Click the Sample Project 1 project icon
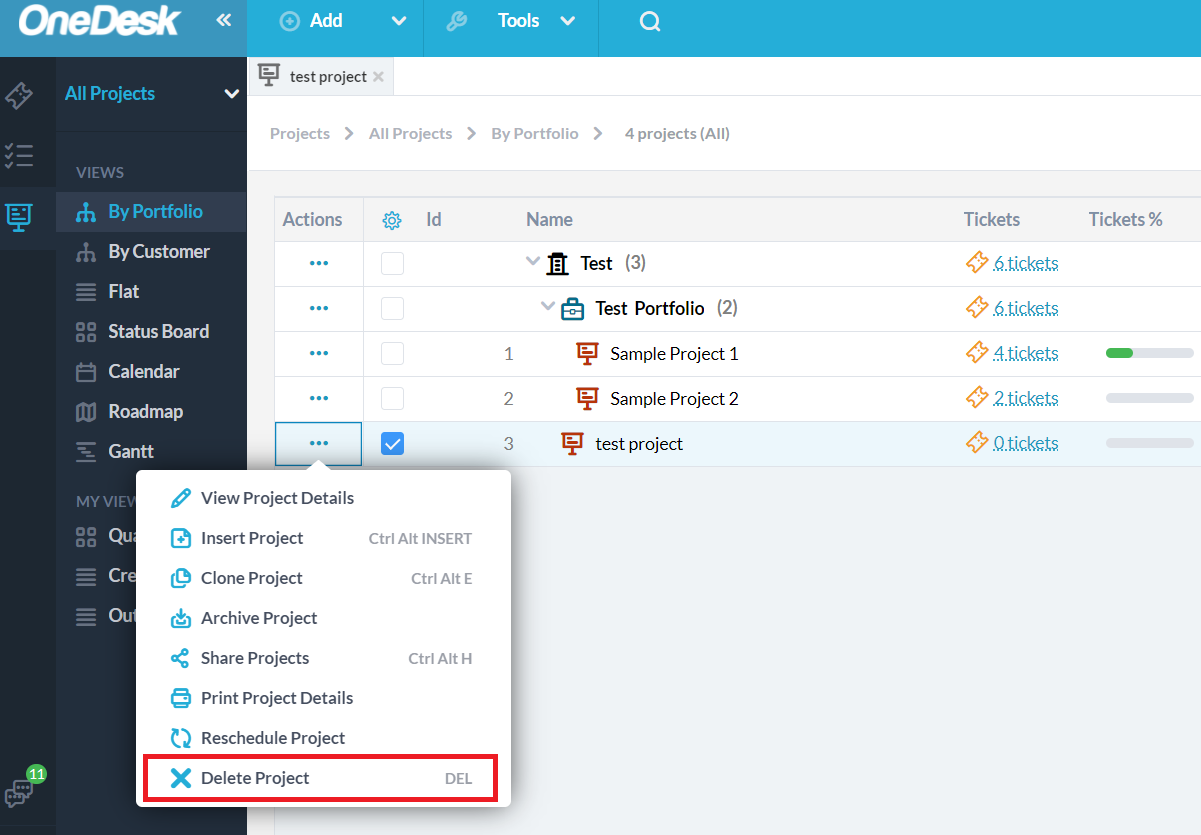 point(588,353)
